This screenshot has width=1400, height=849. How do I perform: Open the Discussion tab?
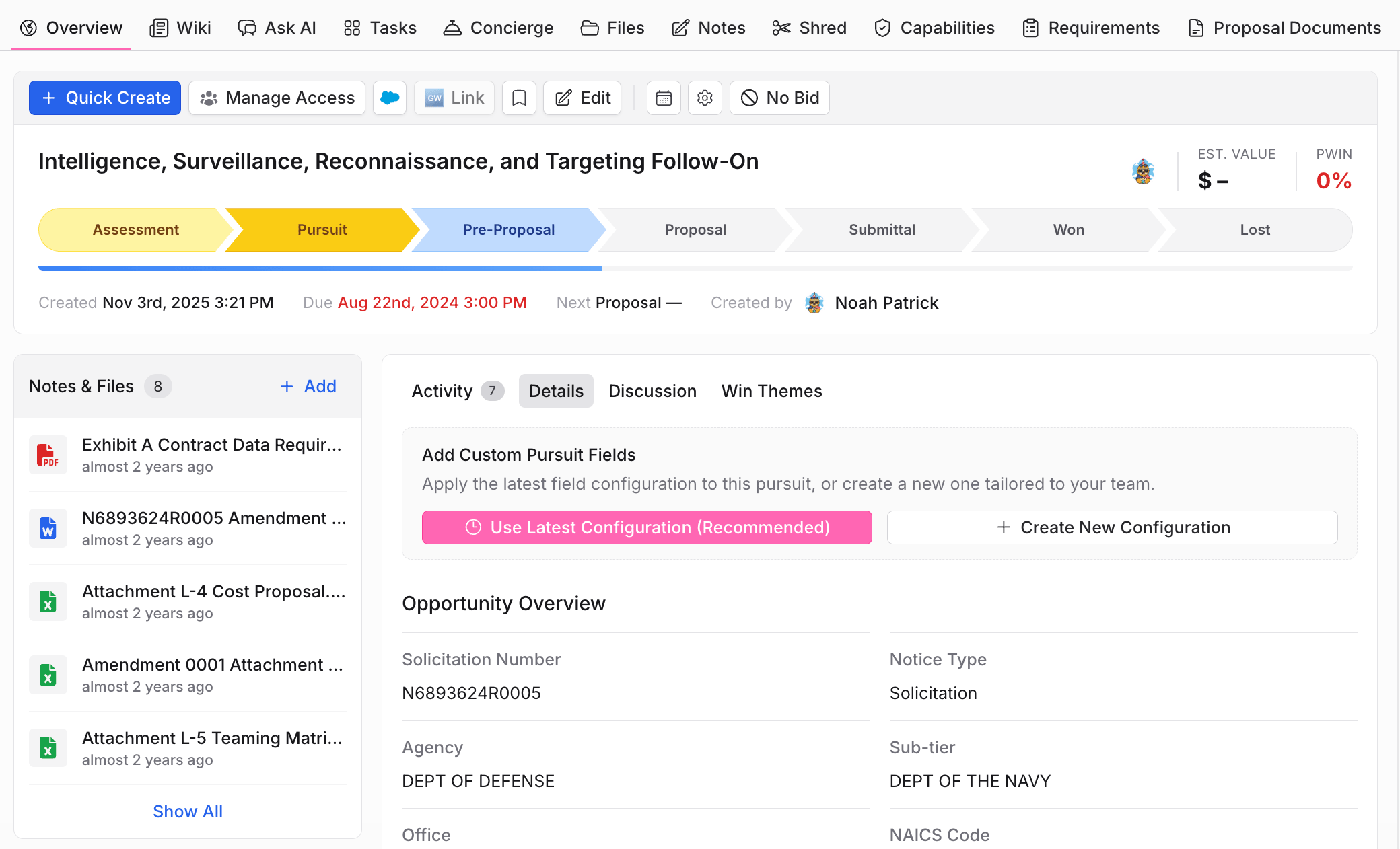652,391
